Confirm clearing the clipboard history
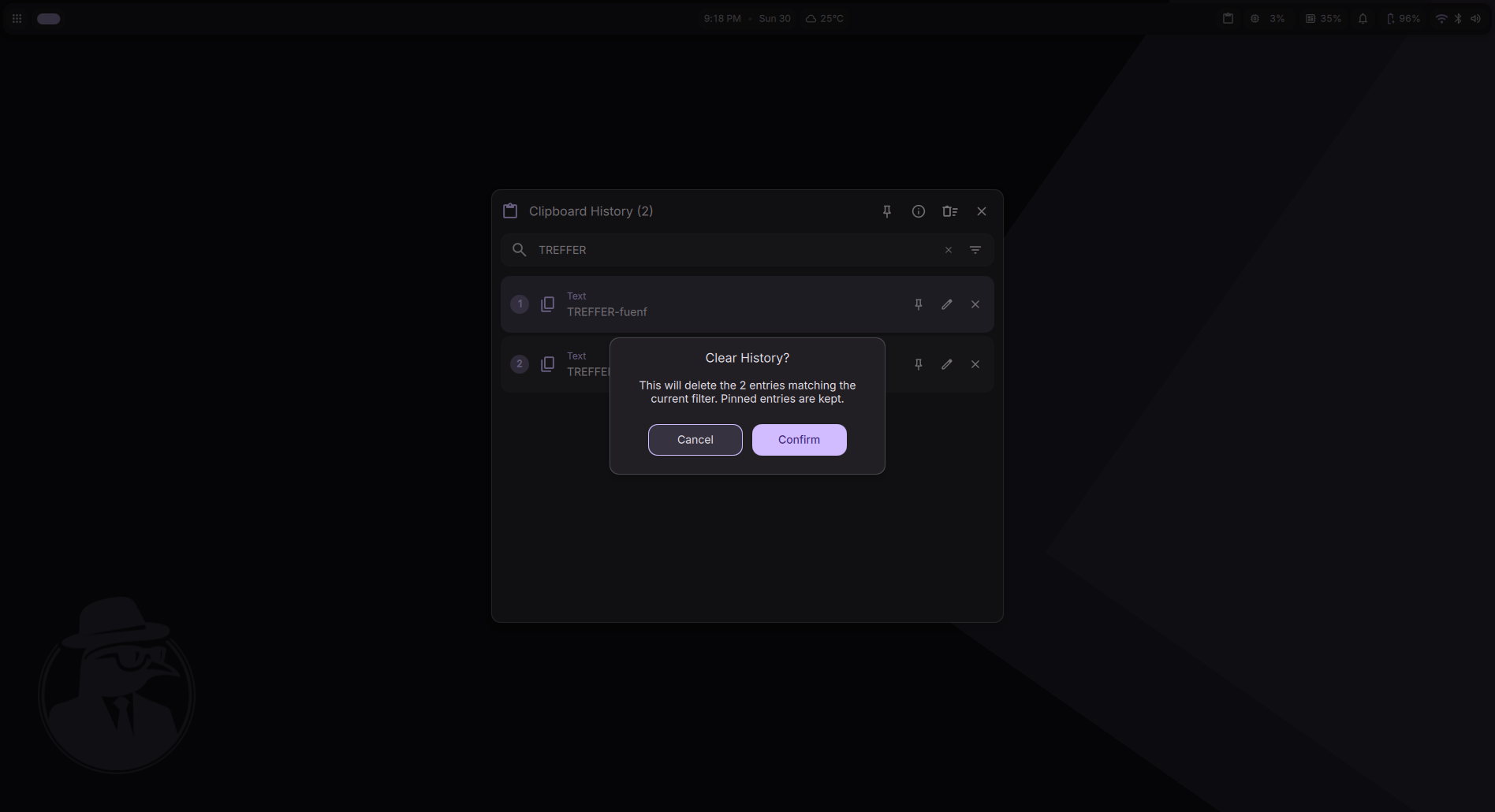Image resolution: width=1495 pixels, height=812 pixels. pyautogui.click(x=799, y=440)
